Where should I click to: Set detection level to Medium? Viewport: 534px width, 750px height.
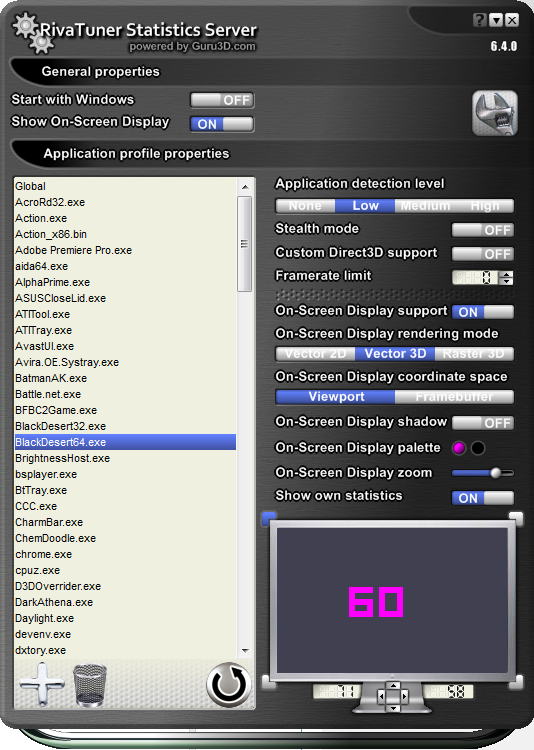coord(425,206)
